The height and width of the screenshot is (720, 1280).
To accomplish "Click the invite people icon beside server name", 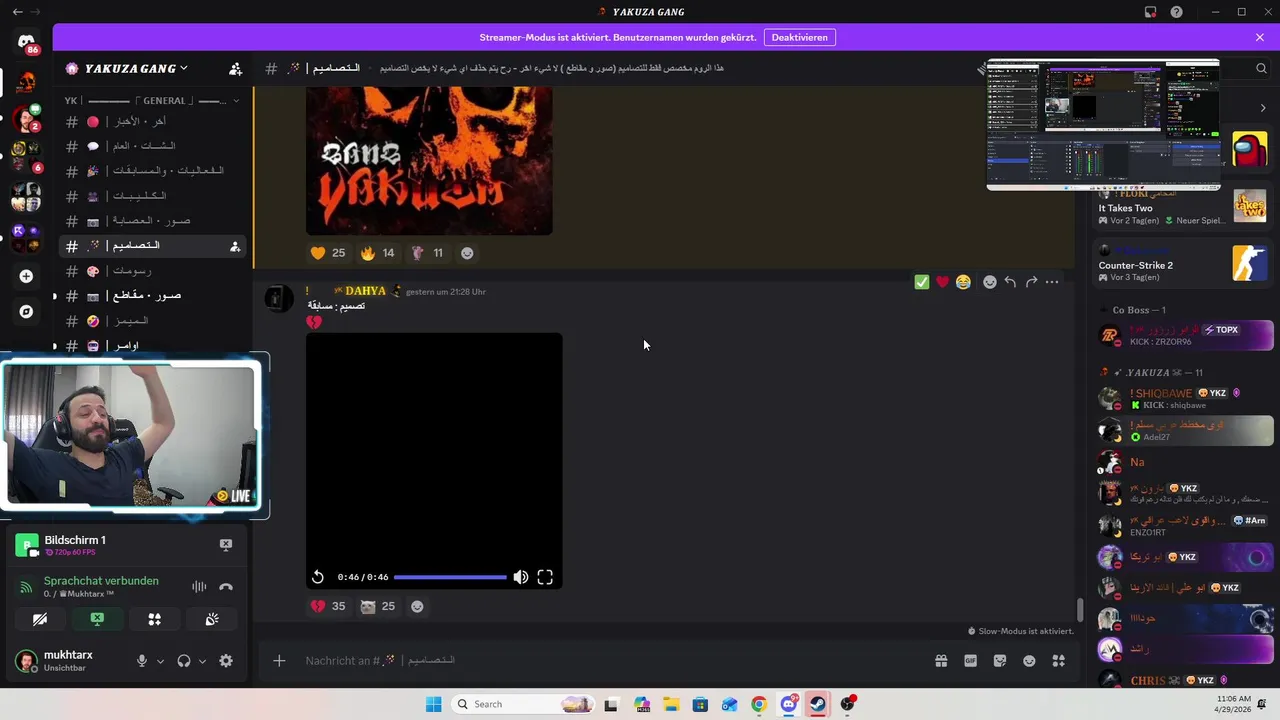I will coord(235,69).
